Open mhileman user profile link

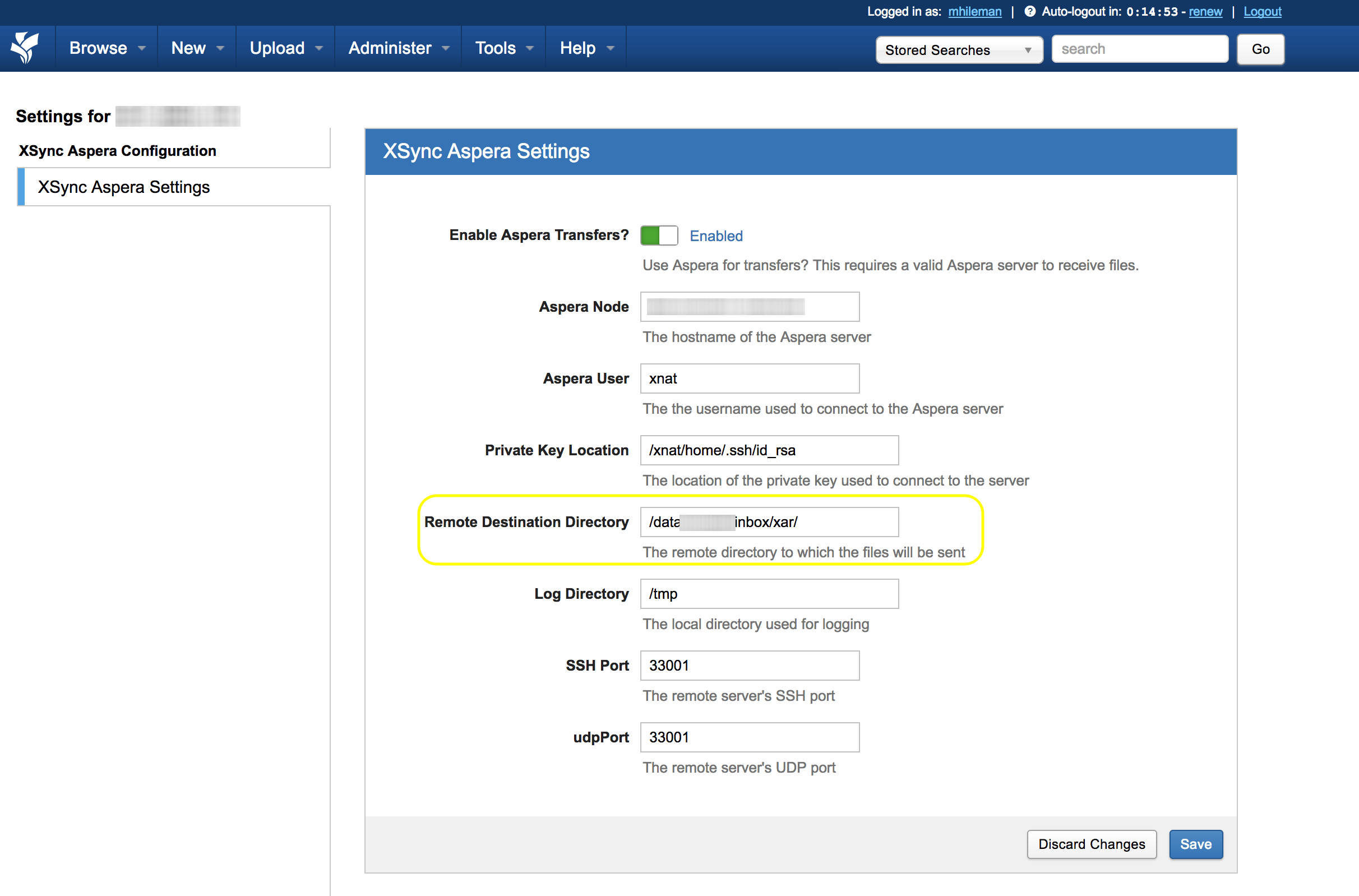pyautogui.click(x=974, y=11)
